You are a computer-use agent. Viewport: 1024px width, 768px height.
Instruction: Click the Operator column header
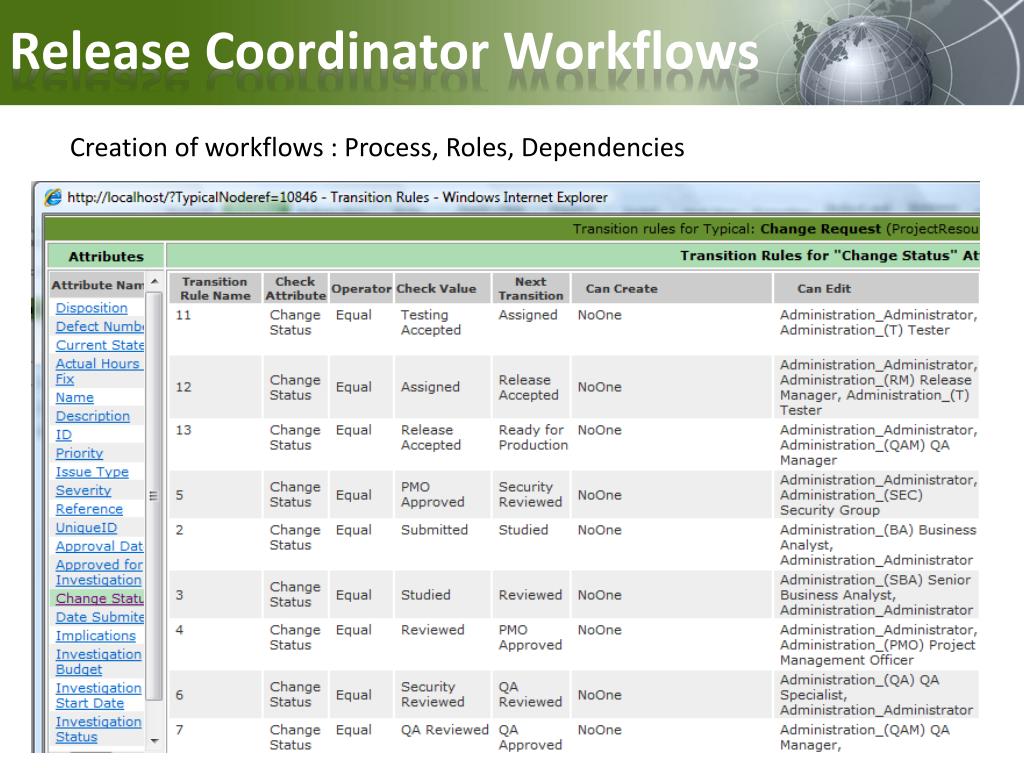pyautogui.click(x=361, y=289)
